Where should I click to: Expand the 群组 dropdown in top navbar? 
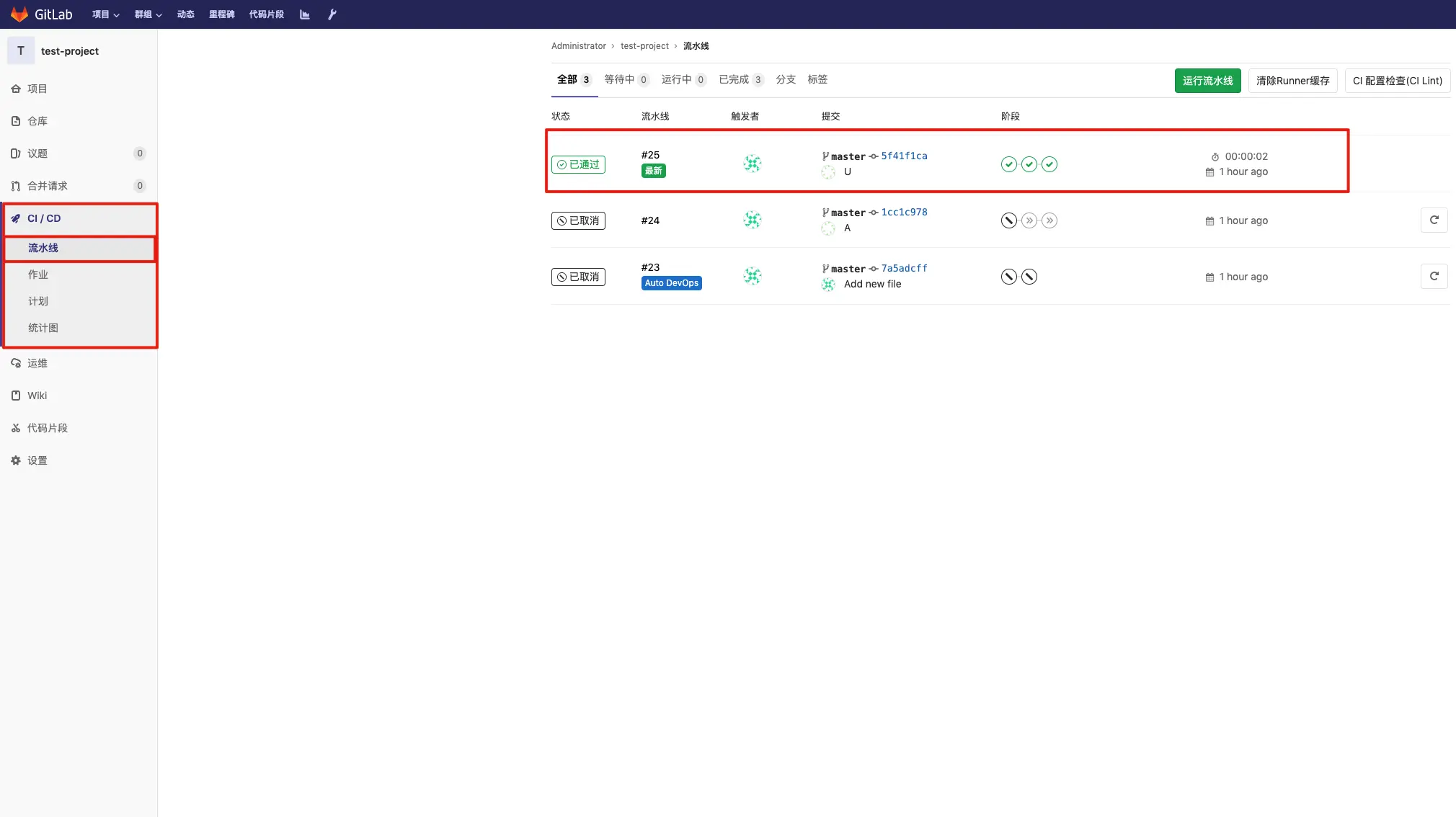148,14
